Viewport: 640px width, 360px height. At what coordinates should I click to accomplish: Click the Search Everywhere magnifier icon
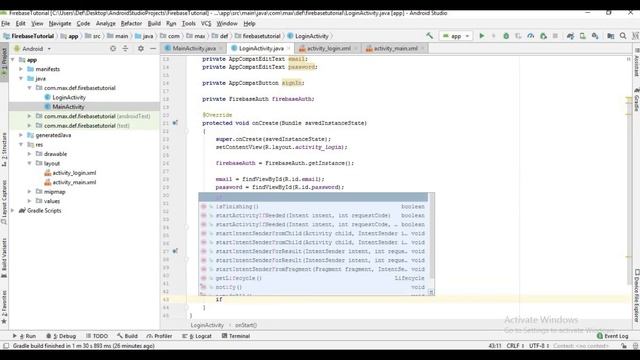click(x=623, y=36)
